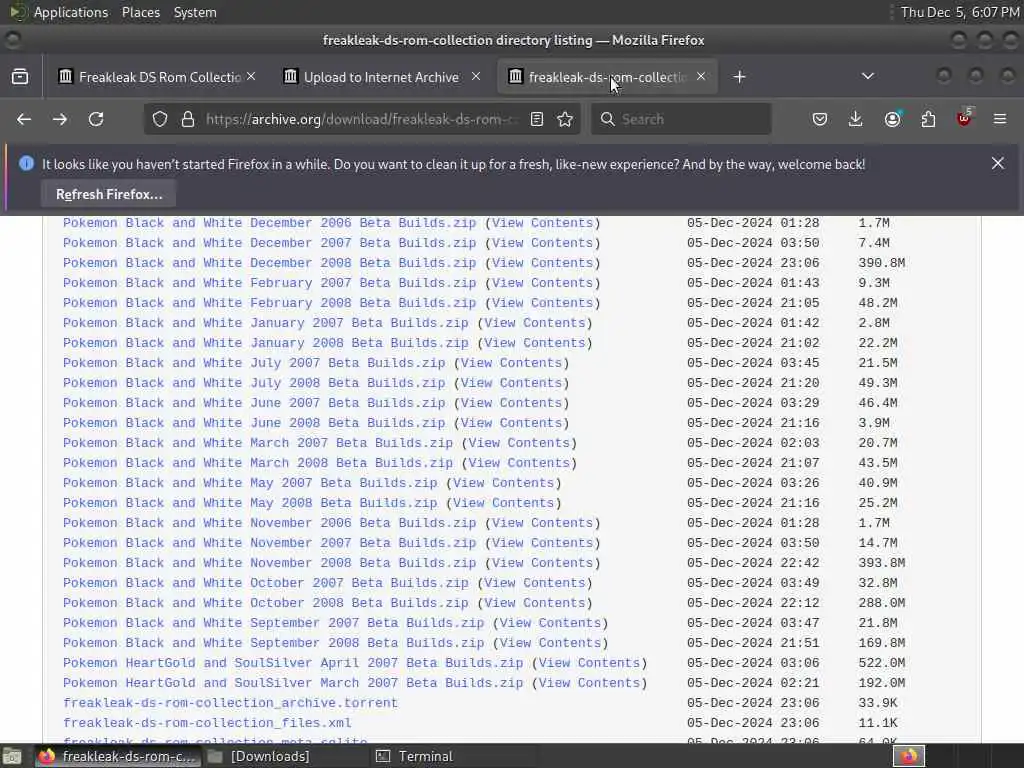This screenshot has width=1024, height=768.
Task: View Contents of September 2007 Beta Builds.zip
Action: pyautogui.click(x=550, y=623)
